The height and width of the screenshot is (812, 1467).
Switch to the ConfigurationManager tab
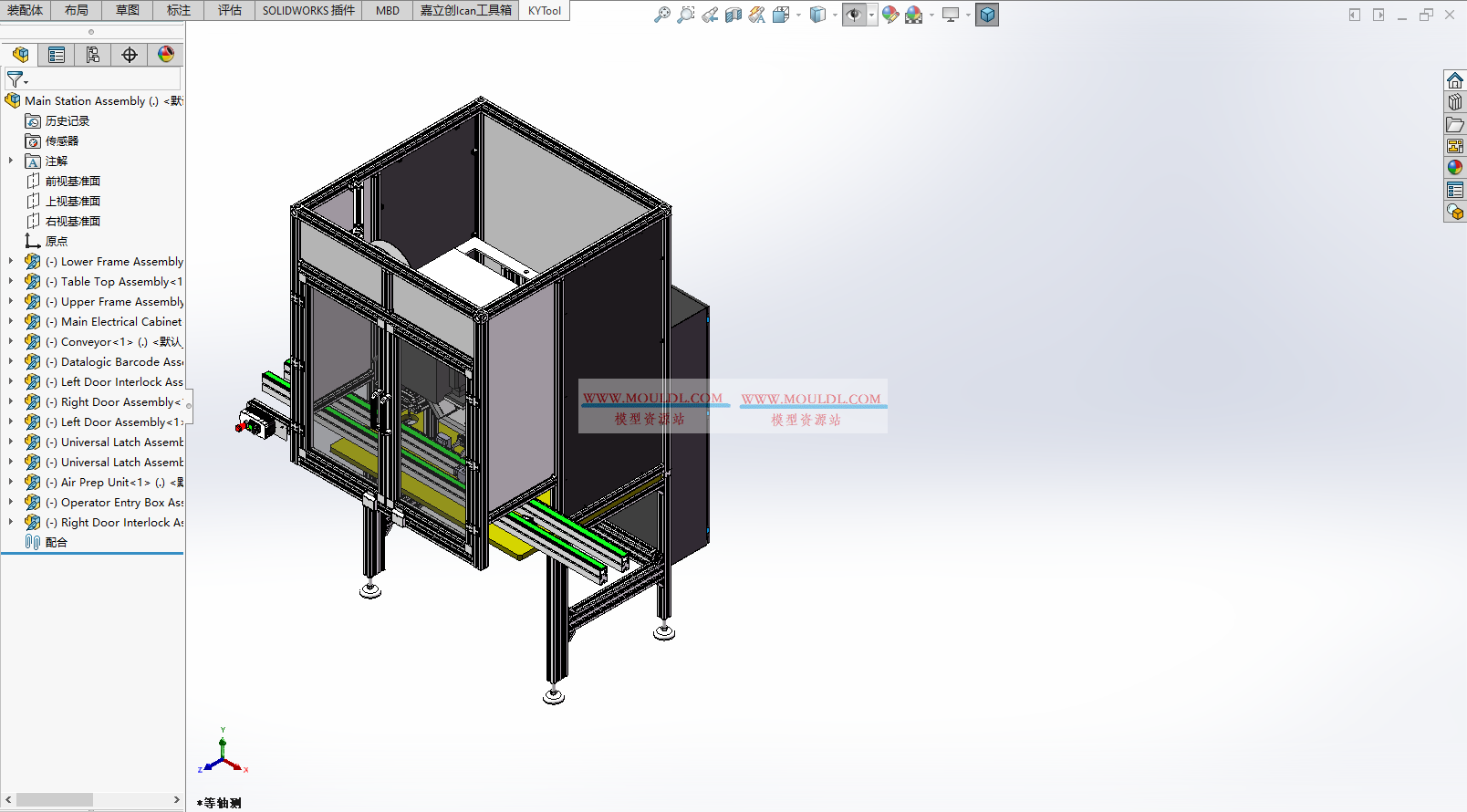point(93,55)
